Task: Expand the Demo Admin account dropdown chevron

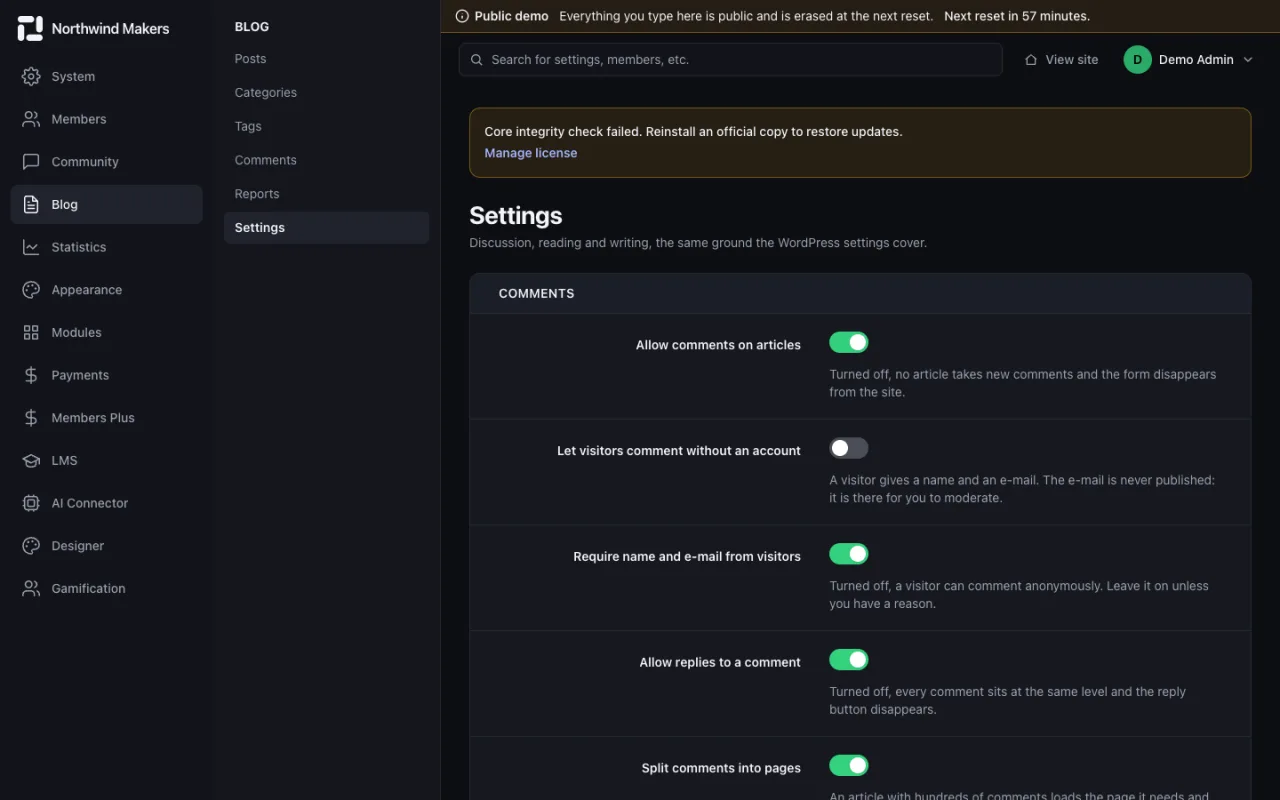Action: [x=1248, y=60]
